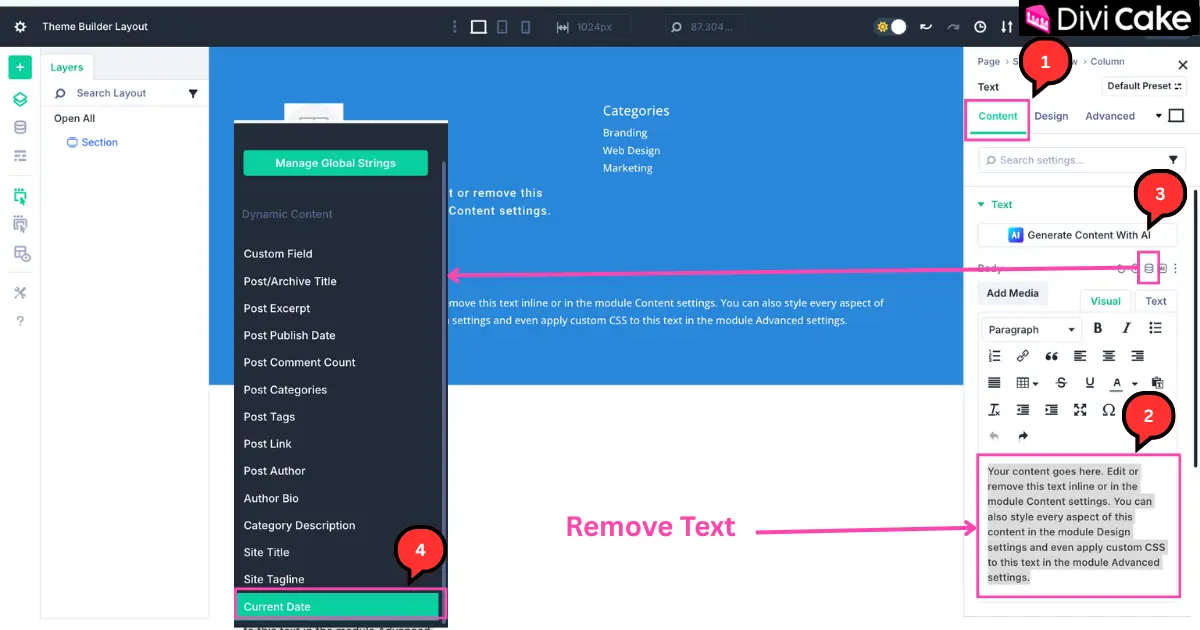Apply Italic formatting in the editor
The image size is (1200, 630).
coord(1127,328)
